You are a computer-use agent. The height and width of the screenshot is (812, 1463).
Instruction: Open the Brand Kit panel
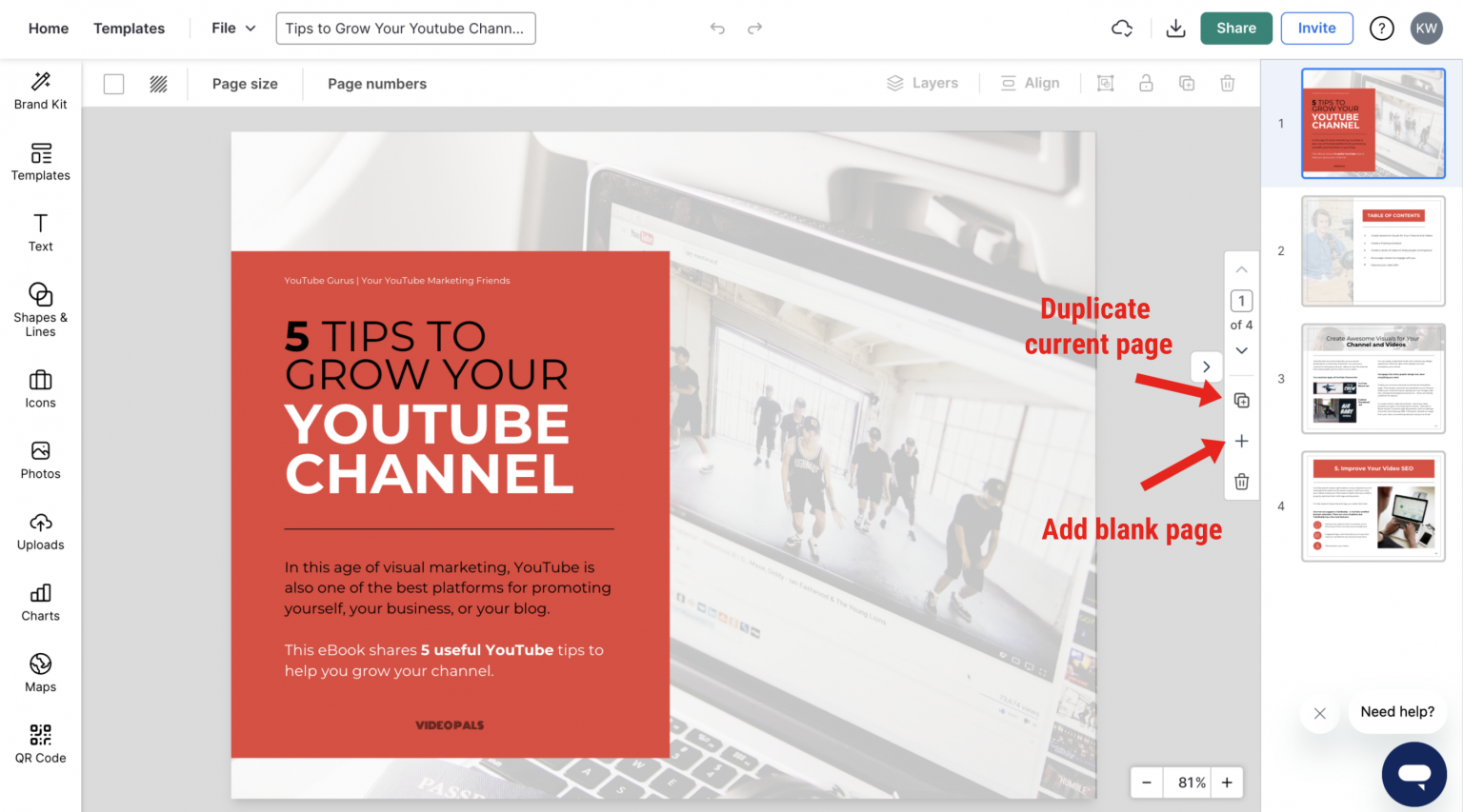coord(40,90)
